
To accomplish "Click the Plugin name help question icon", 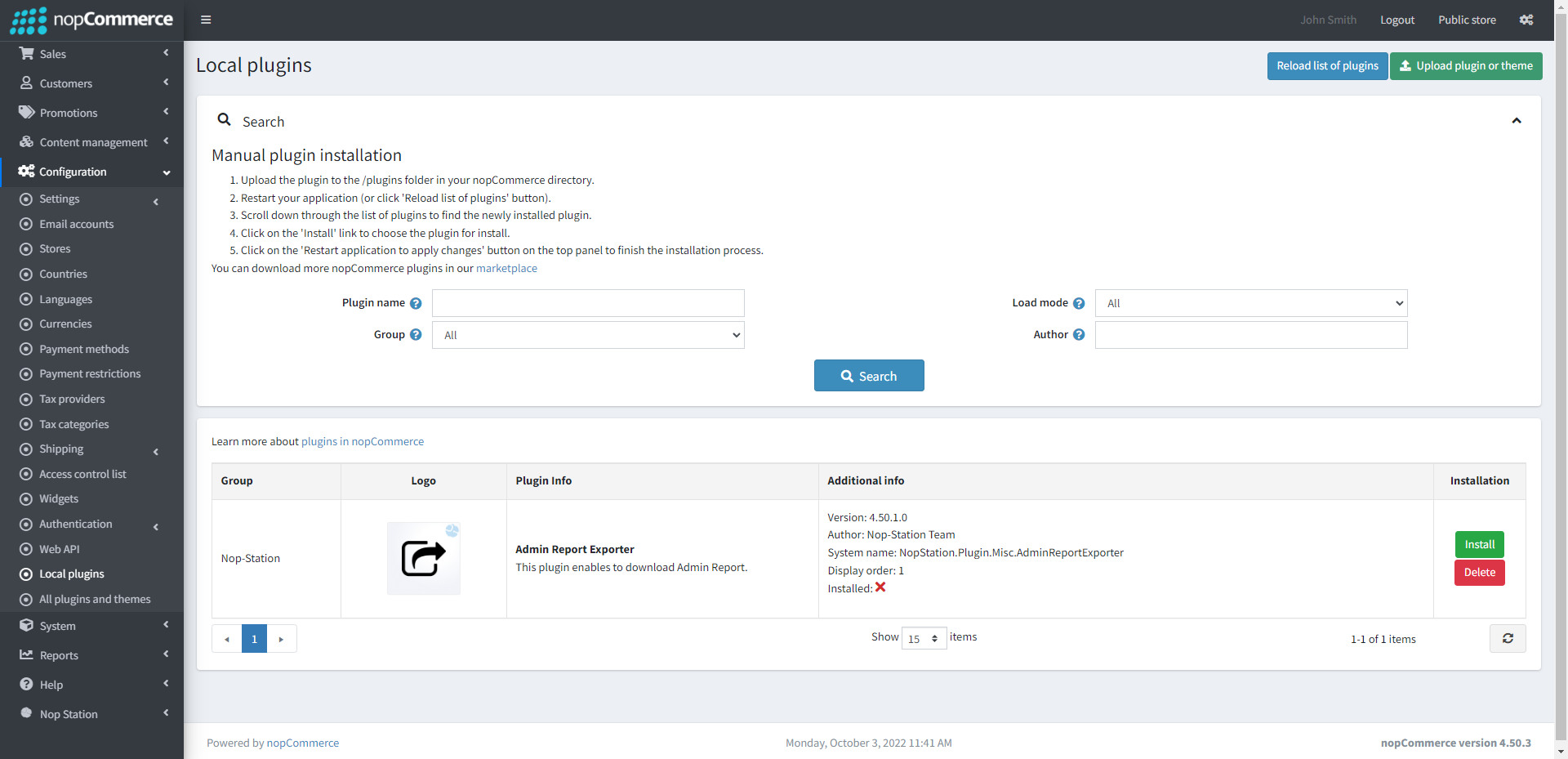I will coord(416,303).
